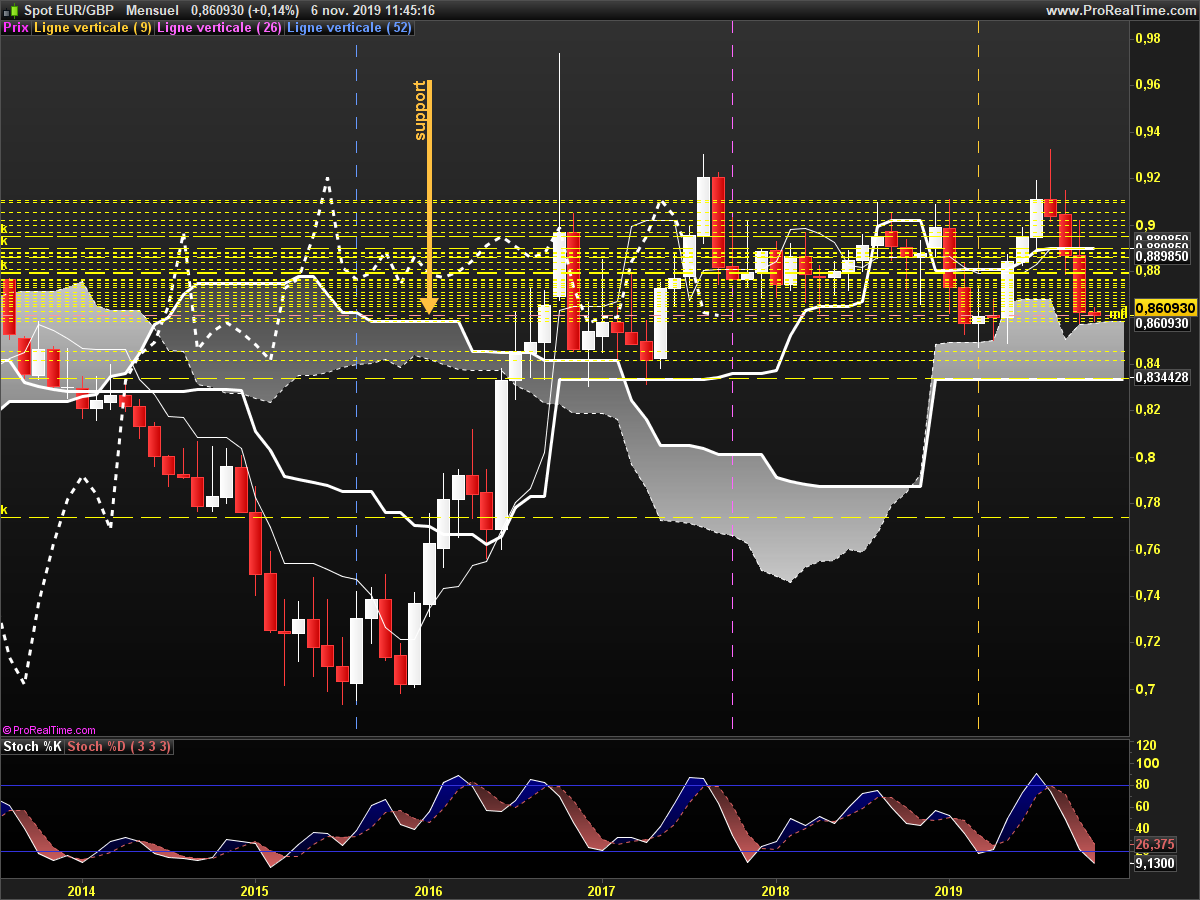Open Ligne verticale (9) settings label
This screenshot has width=1200, height=900.
tap(93, 28)
